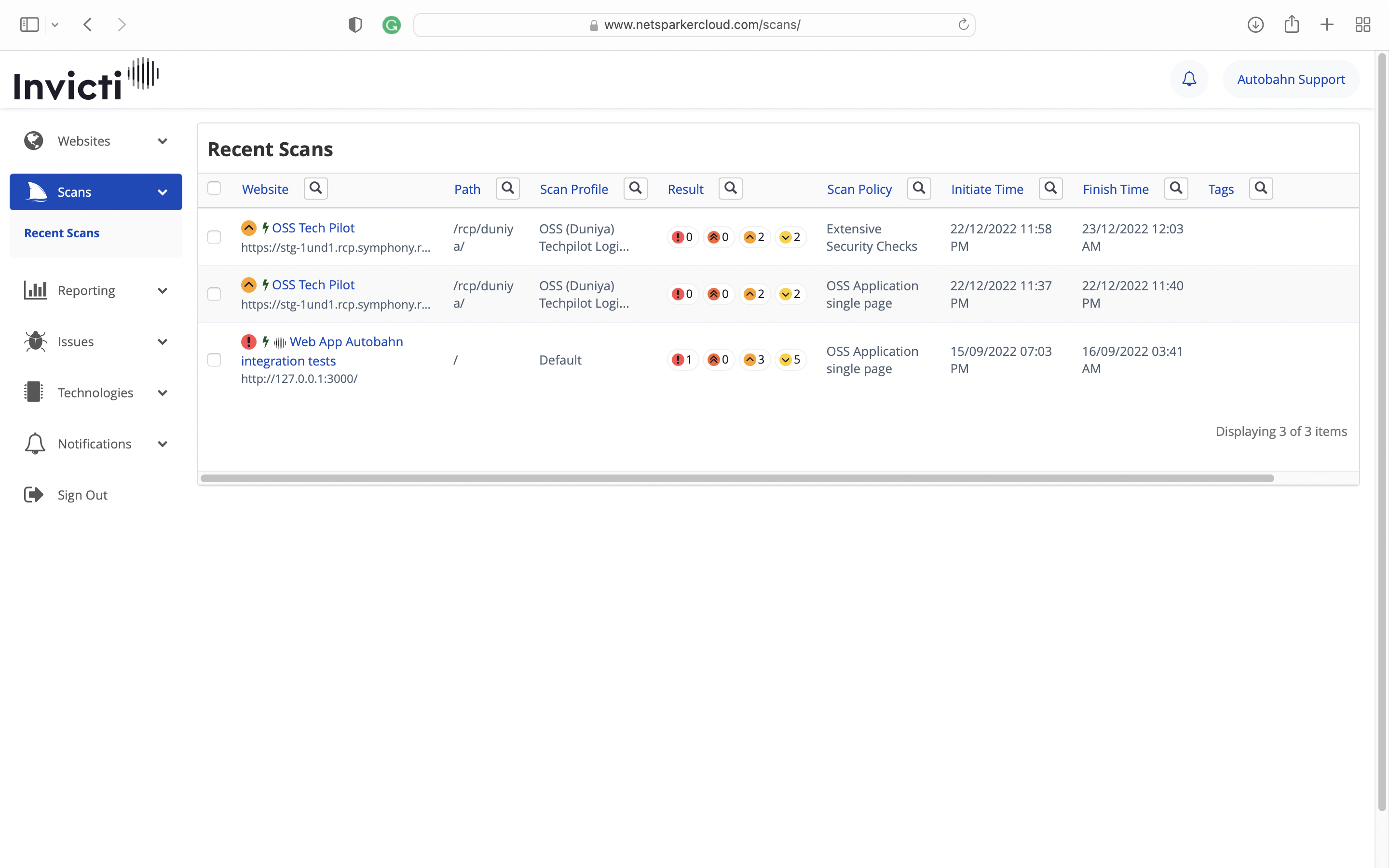
Task: Click critical count badge in Web App Autobahn row
Action: (682, 359)
